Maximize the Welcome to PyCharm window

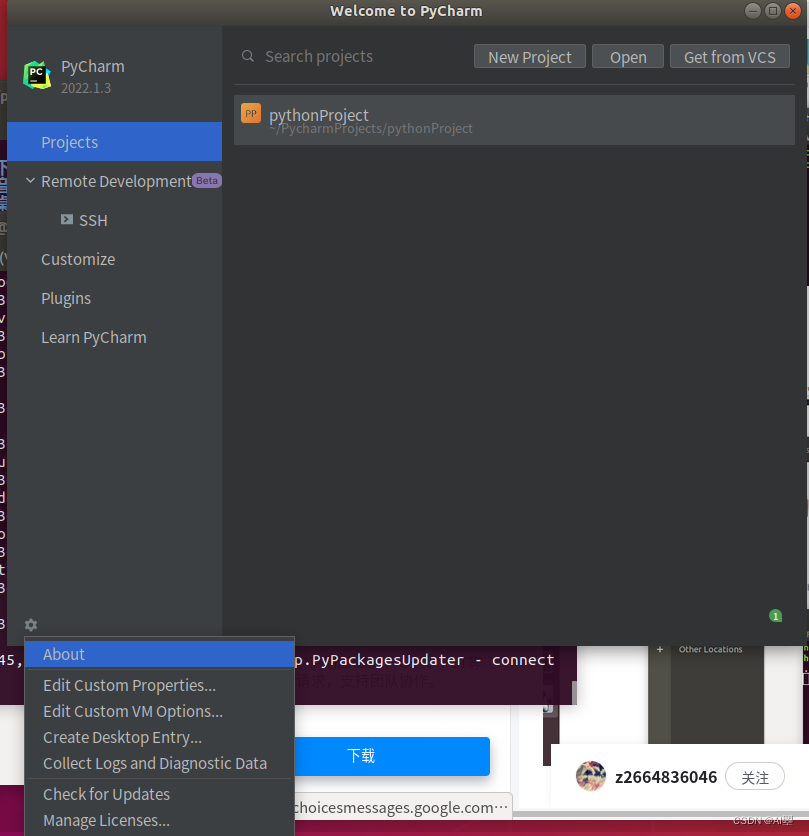coord(773,11)
